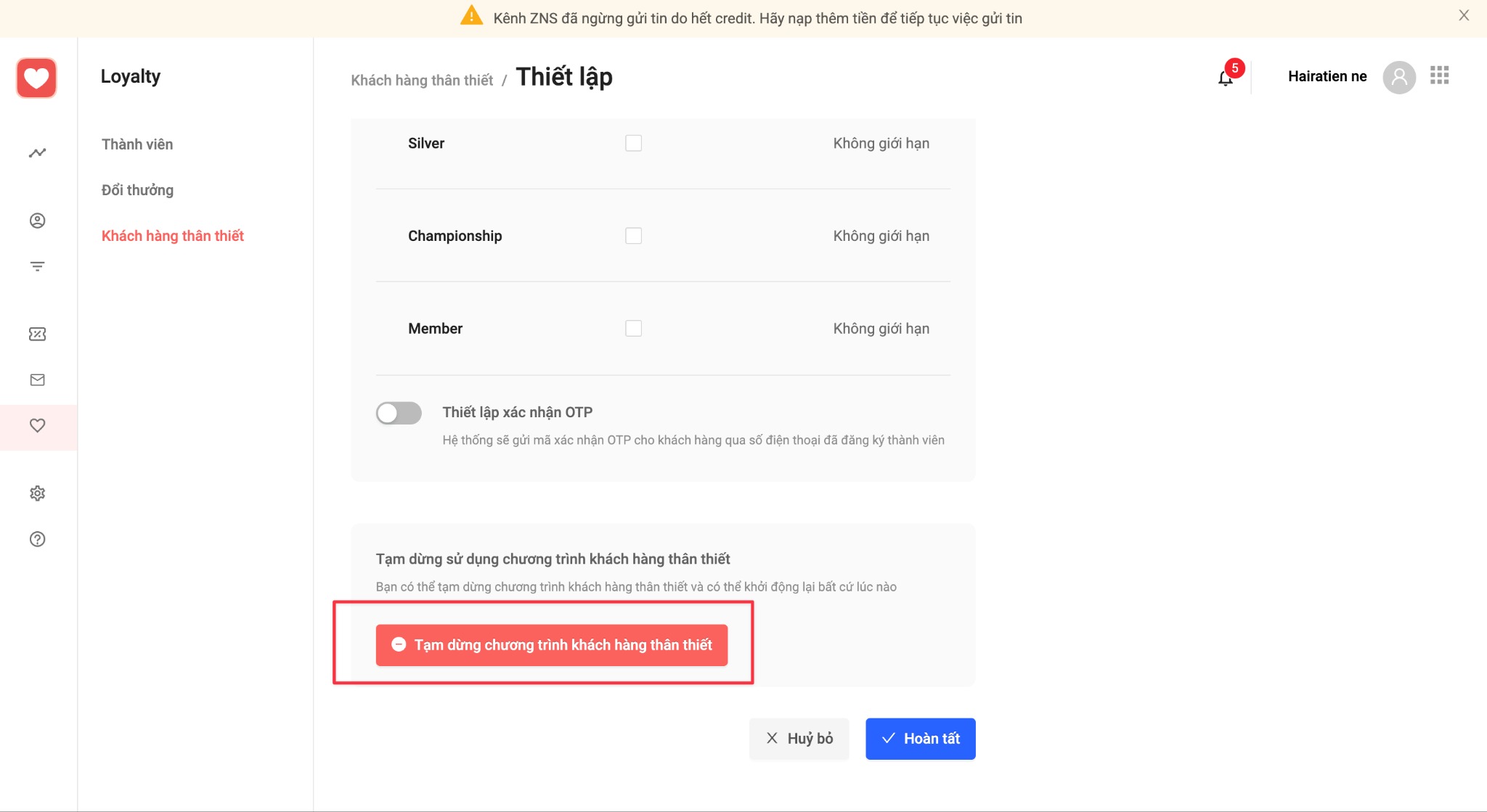Open the help question mark icon
1487x812 pixels.
pyautogui.click(x=38, y=539)
